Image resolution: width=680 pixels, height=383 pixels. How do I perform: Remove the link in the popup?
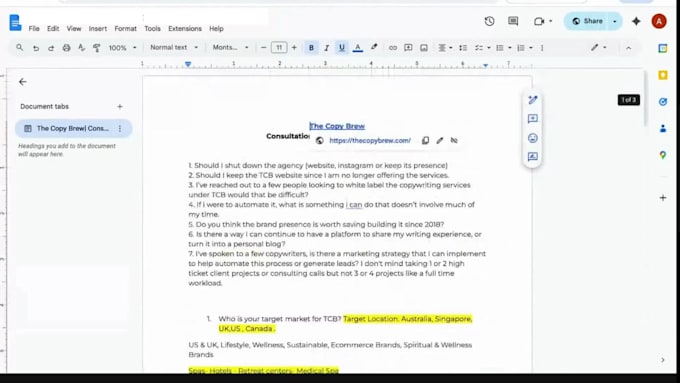pyautogui.click(x=454, y=140)
